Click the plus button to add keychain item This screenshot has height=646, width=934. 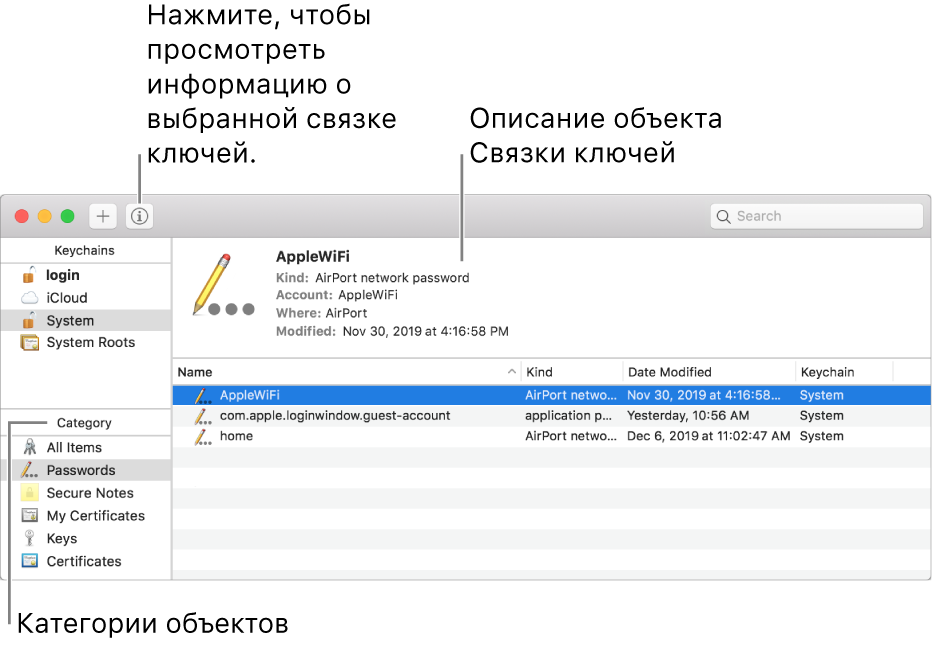tap(103, 216)
